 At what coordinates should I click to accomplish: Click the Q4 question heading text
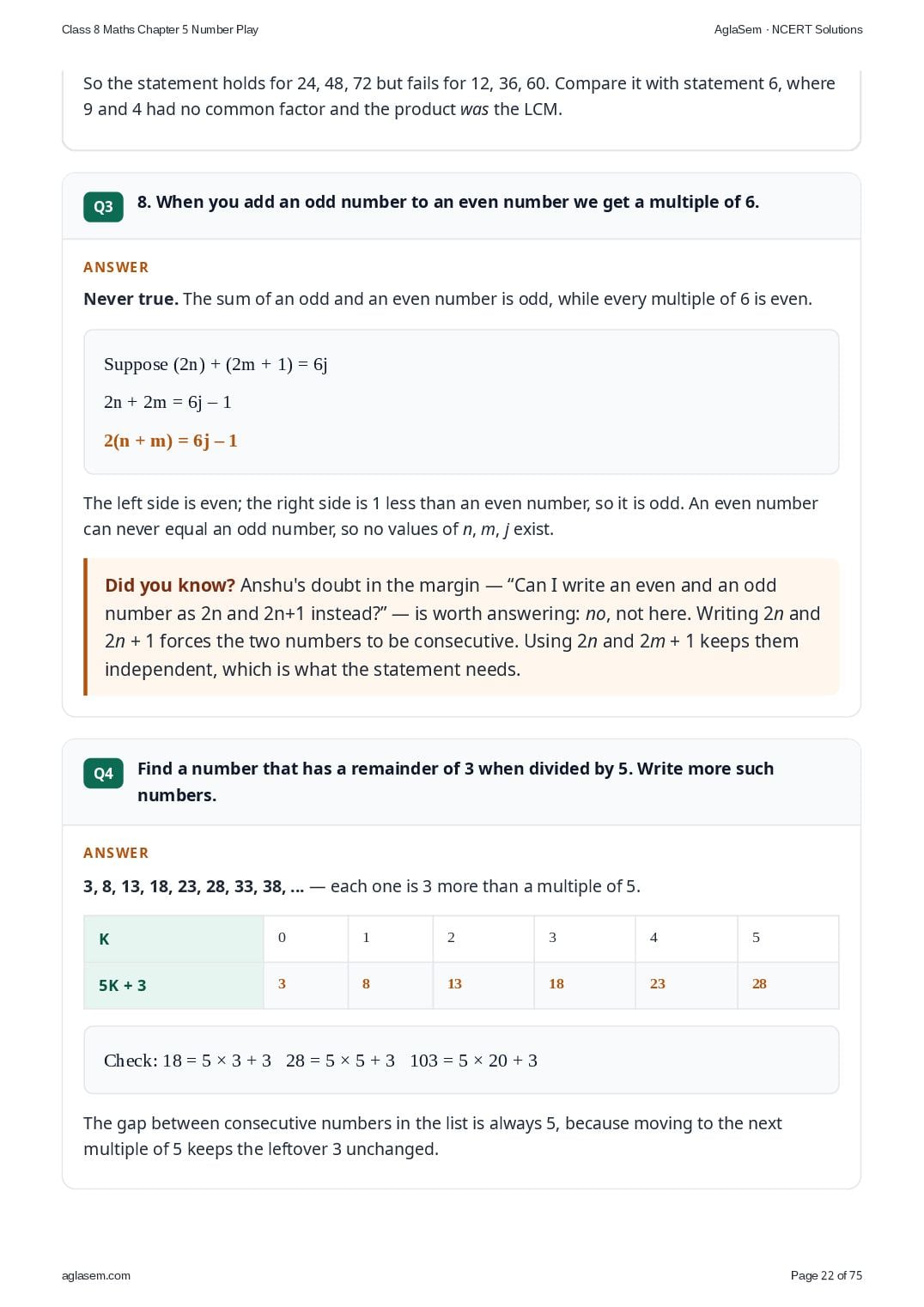455,781
